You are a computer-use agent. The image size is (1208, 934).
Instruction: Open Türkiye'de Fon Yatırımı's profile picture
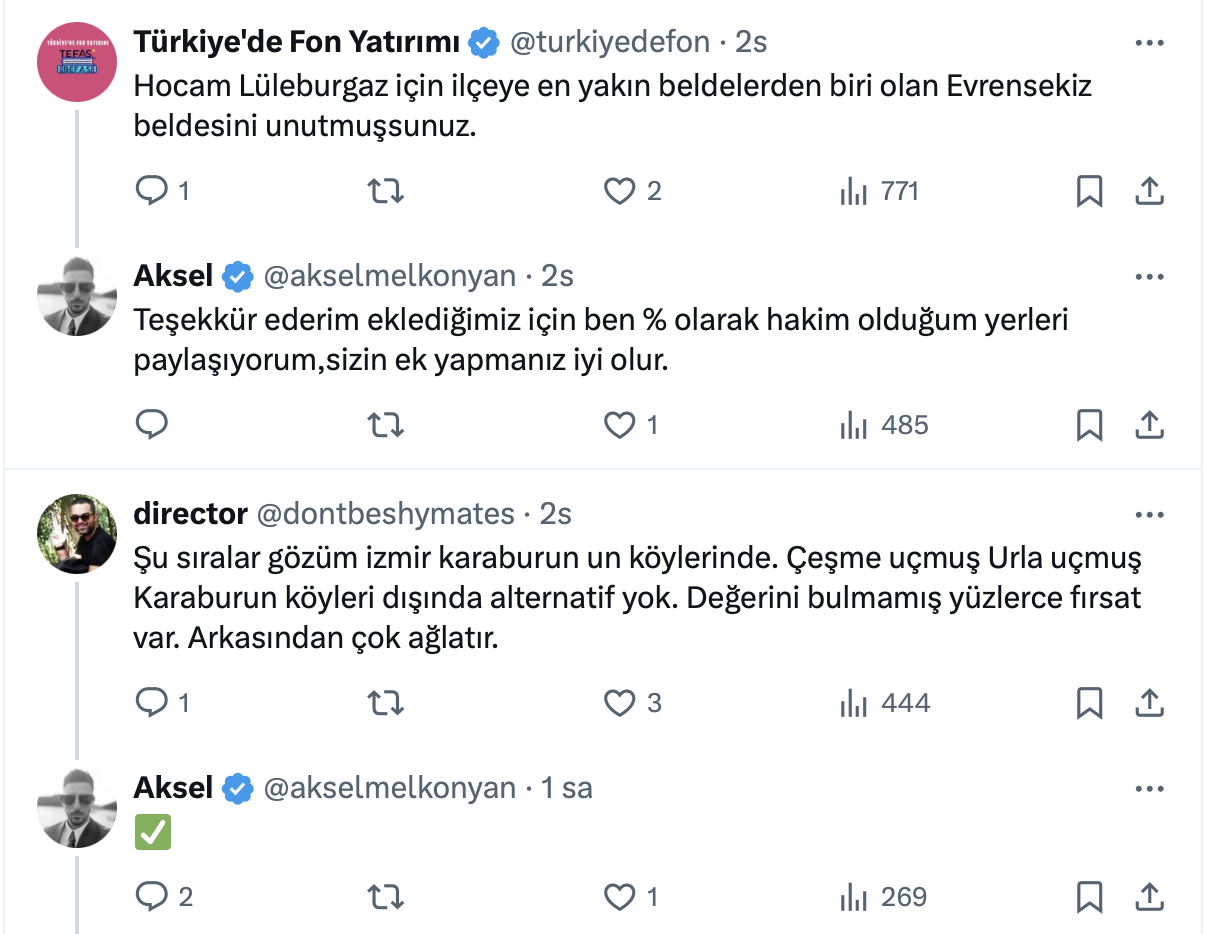click(77, 62)
